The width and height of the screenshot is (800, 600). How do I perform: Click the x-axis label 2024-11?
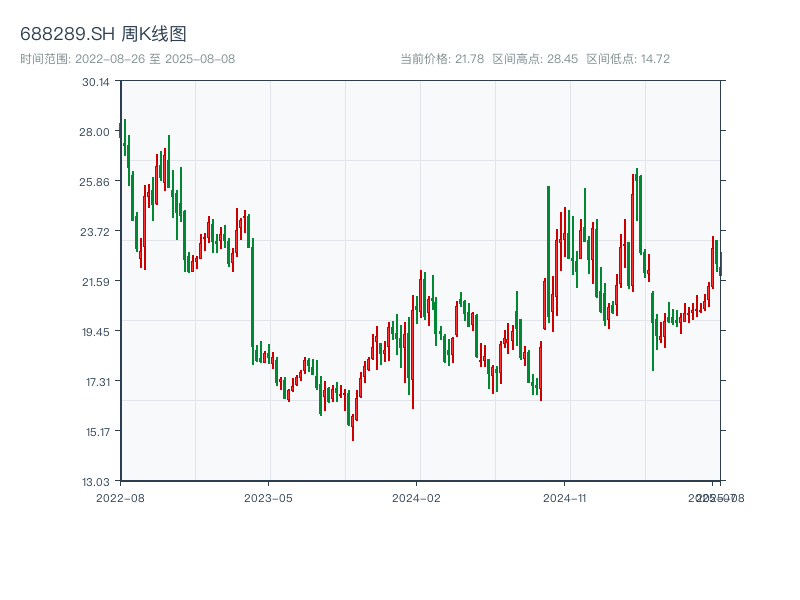click(564, 498)
